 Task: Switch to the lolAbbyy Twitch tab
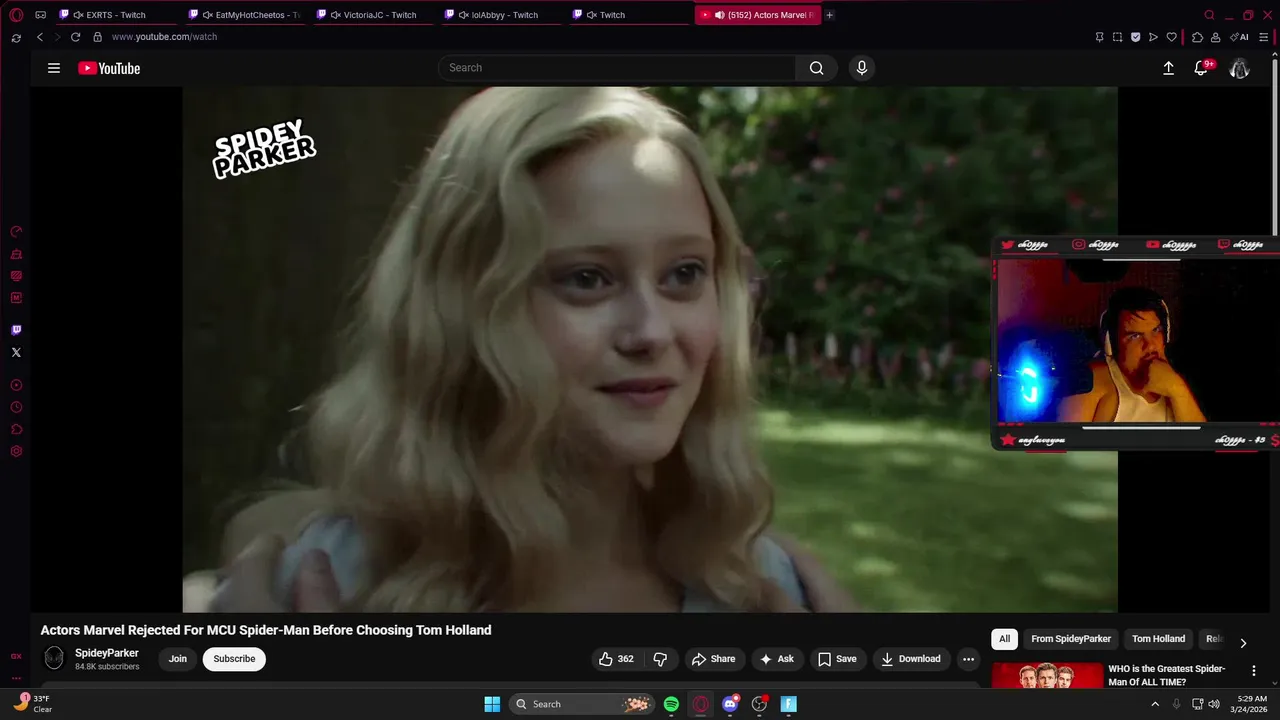502,15
